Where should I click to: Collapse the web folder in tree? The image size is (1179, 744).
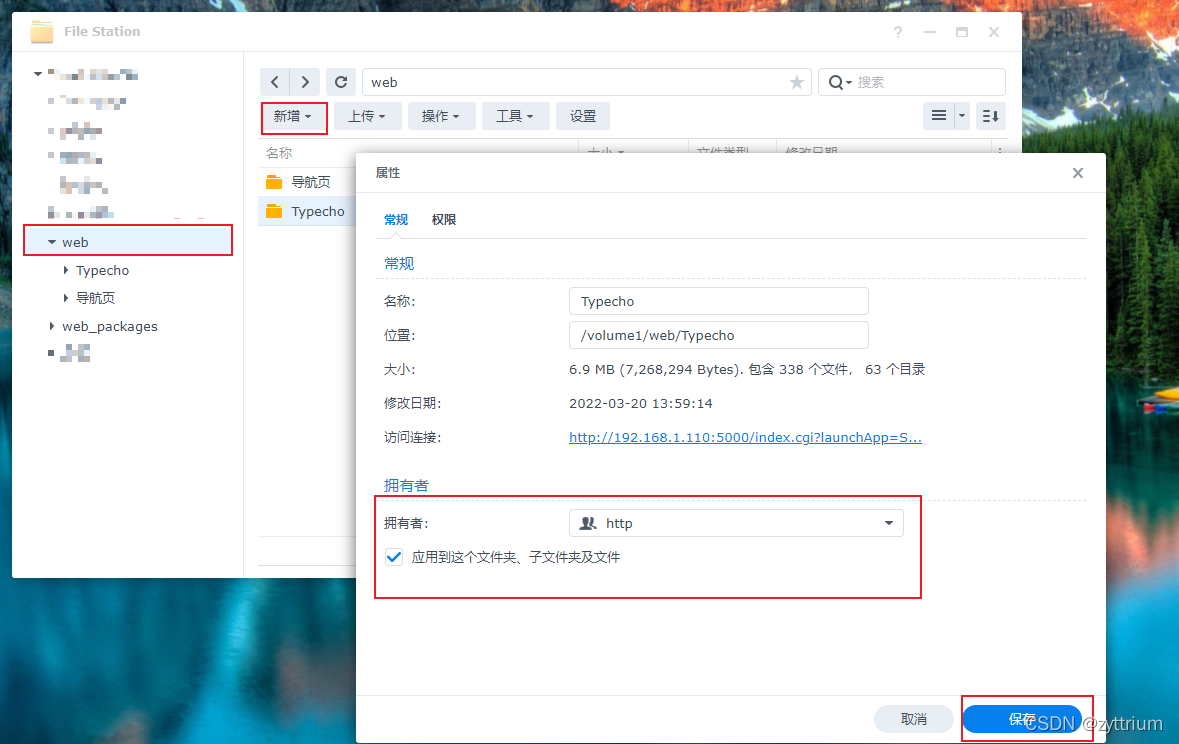pos(52,242)
